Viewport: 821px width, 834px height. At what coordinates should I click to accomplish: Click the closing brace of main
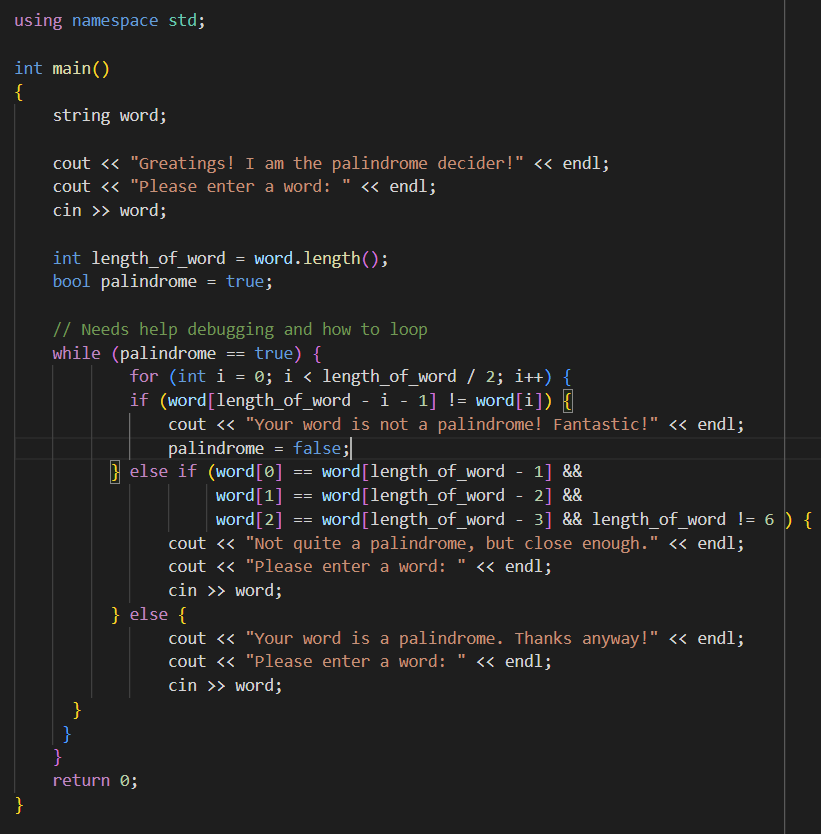pyautogui.click(x=18, y=803)
